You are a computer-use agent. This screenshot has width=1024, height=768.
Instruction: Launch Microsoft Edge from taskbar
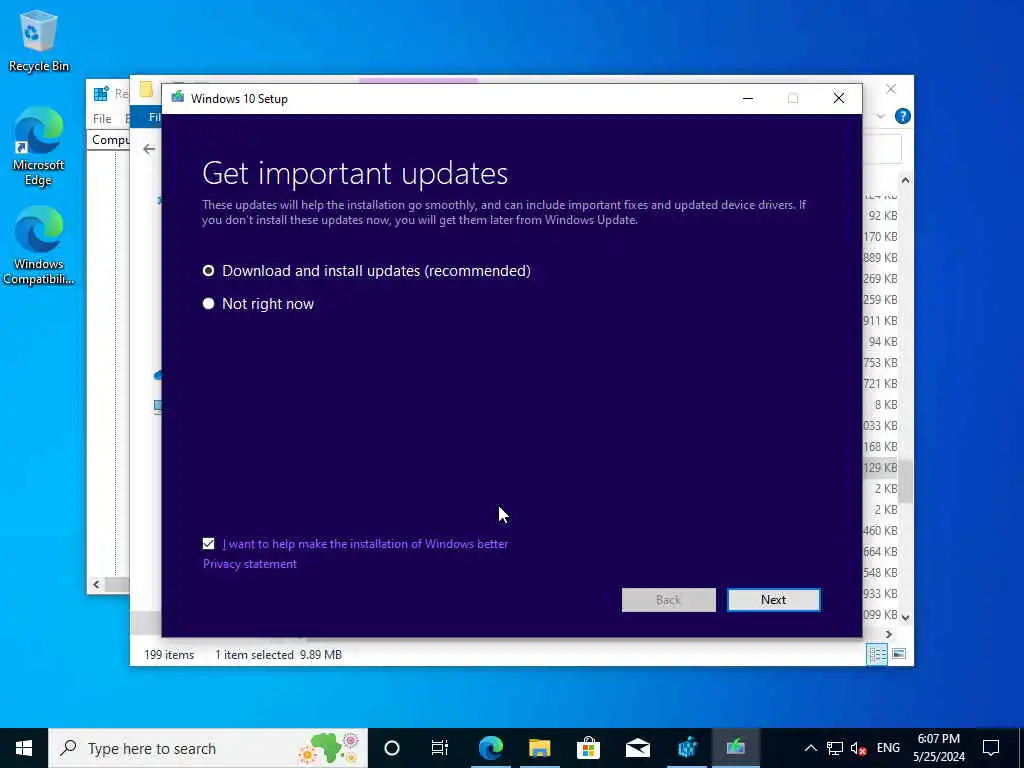point(490,748)
